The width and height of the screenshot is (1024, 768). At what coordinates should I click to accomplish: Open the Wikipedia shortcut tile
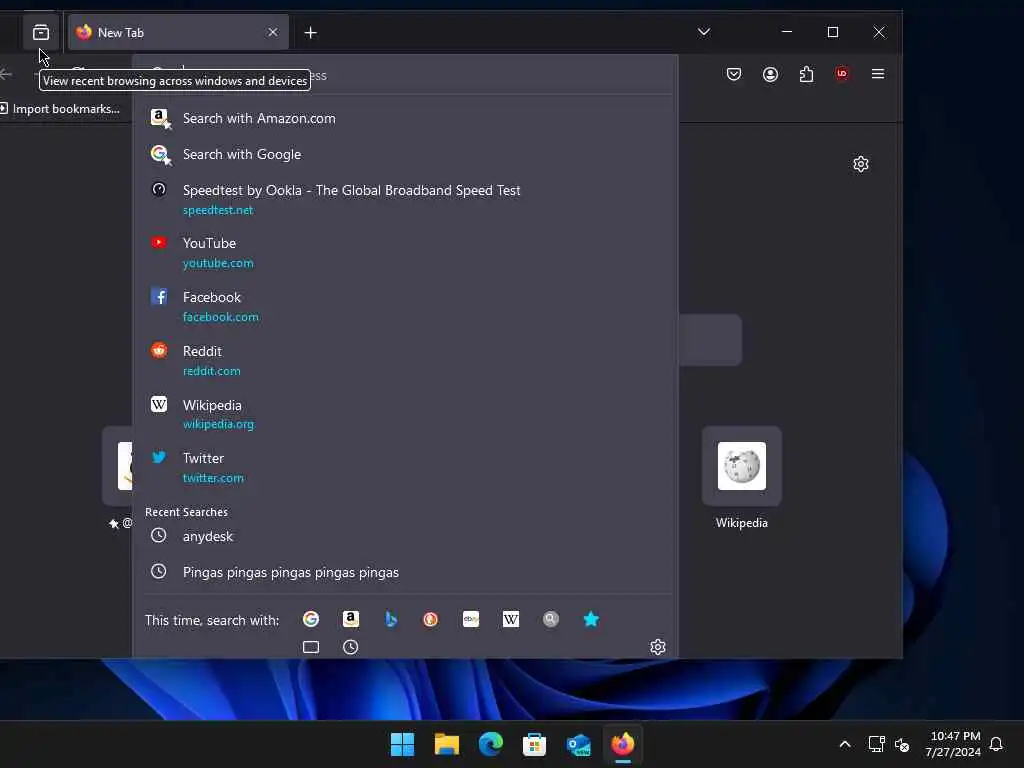click(741, 466)
